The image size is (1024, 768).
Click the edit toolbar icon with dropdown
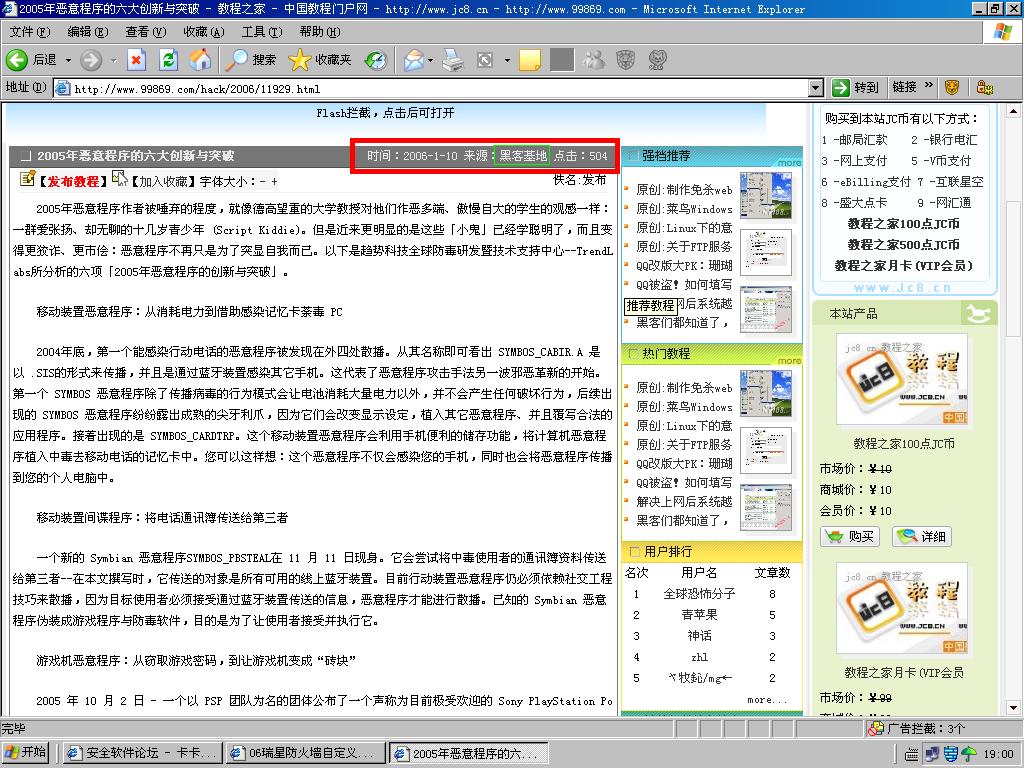485,60
